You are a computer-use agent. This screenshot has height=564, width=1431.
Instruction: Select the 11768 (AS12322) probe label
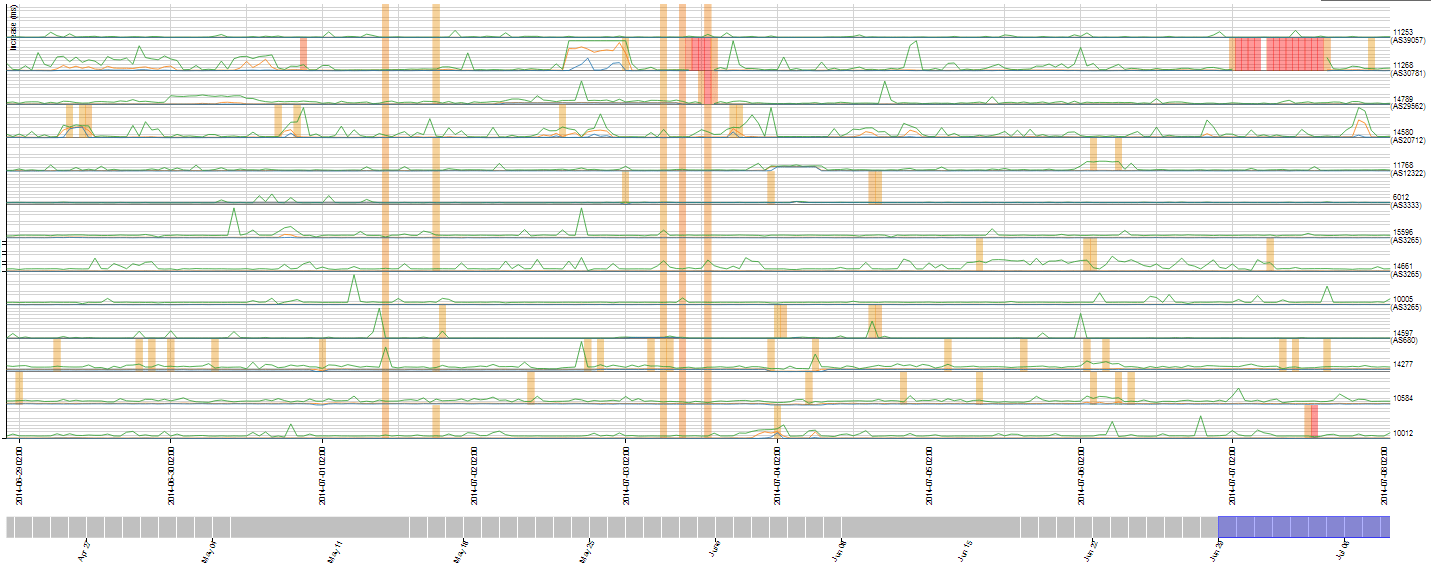1408,169
